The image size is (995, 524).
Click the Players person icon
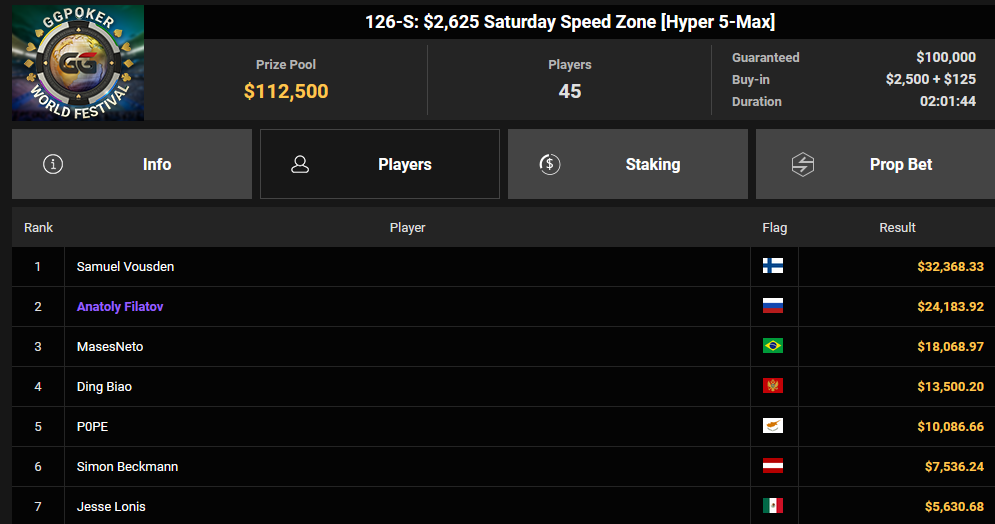[300, 164]
